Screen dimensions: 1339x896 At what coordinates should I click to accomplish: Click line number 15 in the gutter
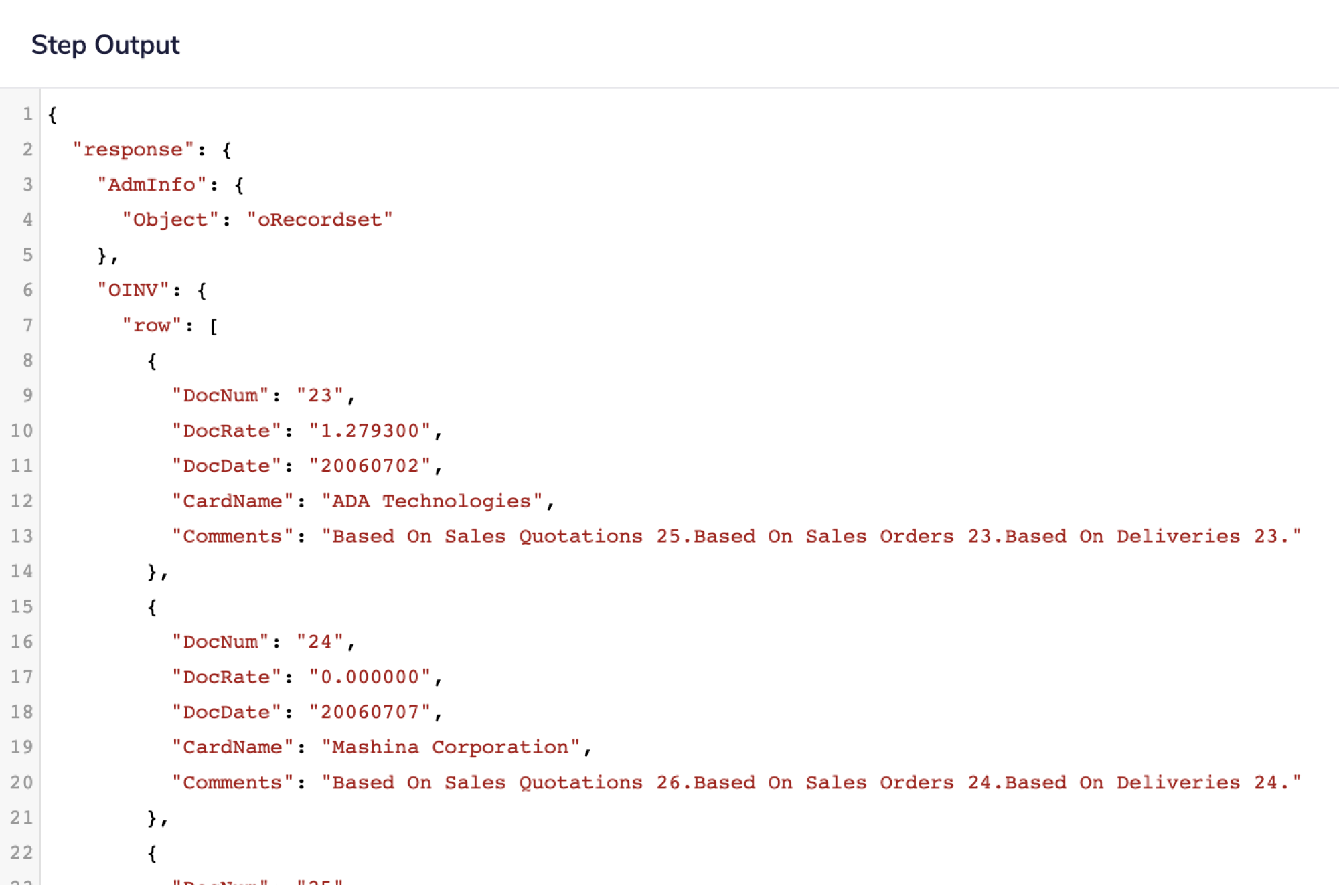tap(21, 606)
